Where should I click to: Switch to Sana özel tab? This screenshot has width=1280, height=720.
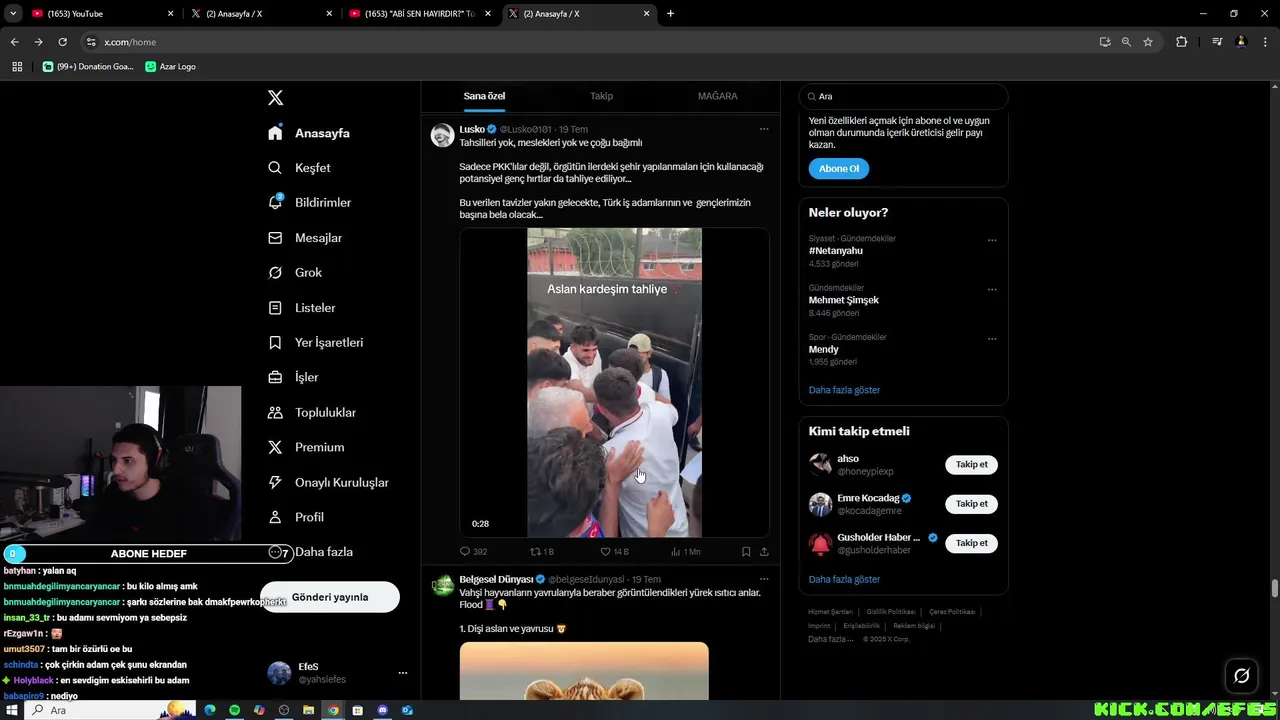tap(484, 96)
